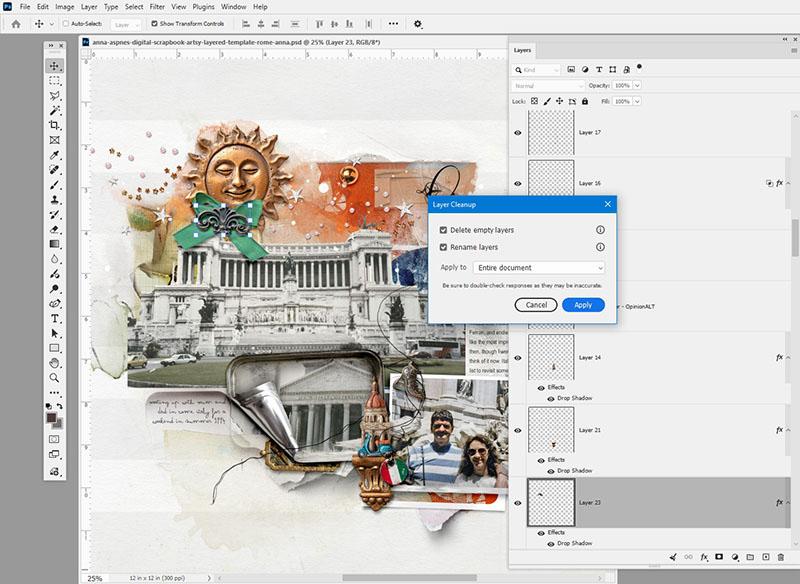
Task: Select the Hand tool
Action: click(54, 363)
